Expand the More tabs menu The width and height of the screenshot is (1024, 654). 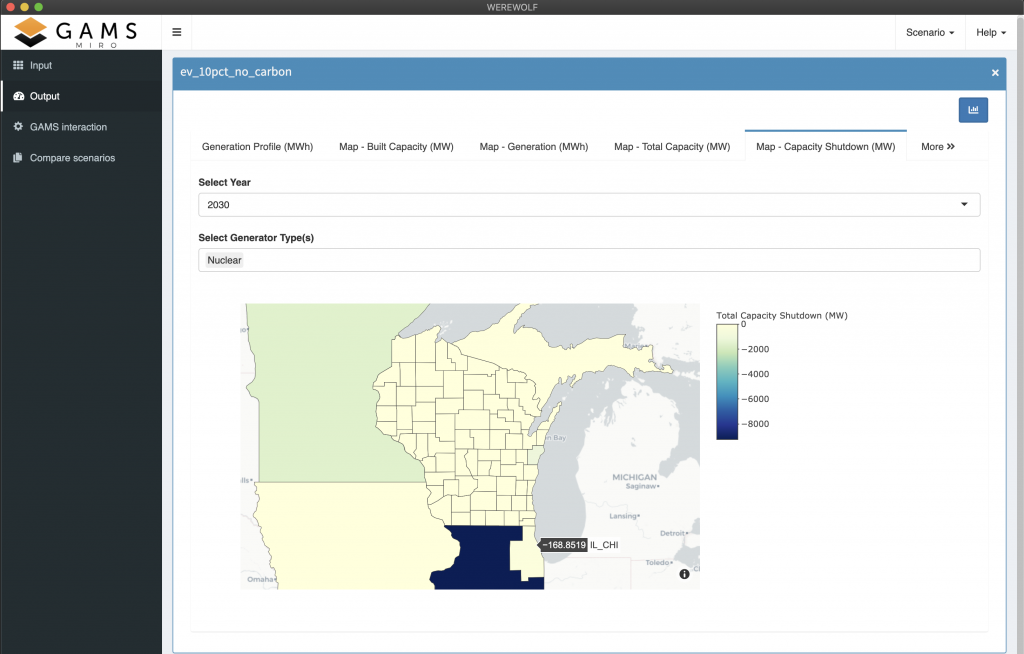(x=938, y=146)
